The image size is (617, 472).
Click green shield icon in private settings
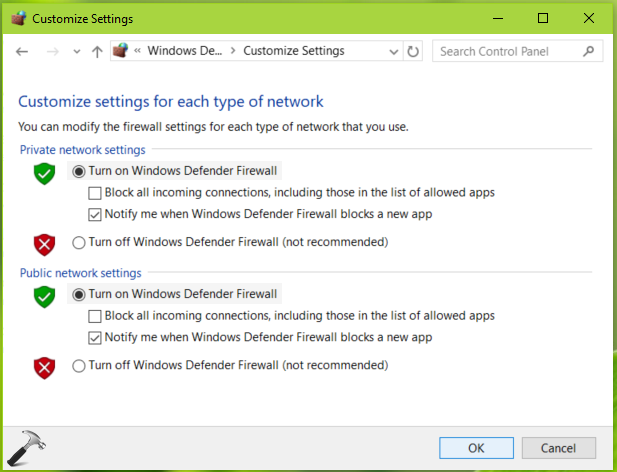(x=44, y=173)
